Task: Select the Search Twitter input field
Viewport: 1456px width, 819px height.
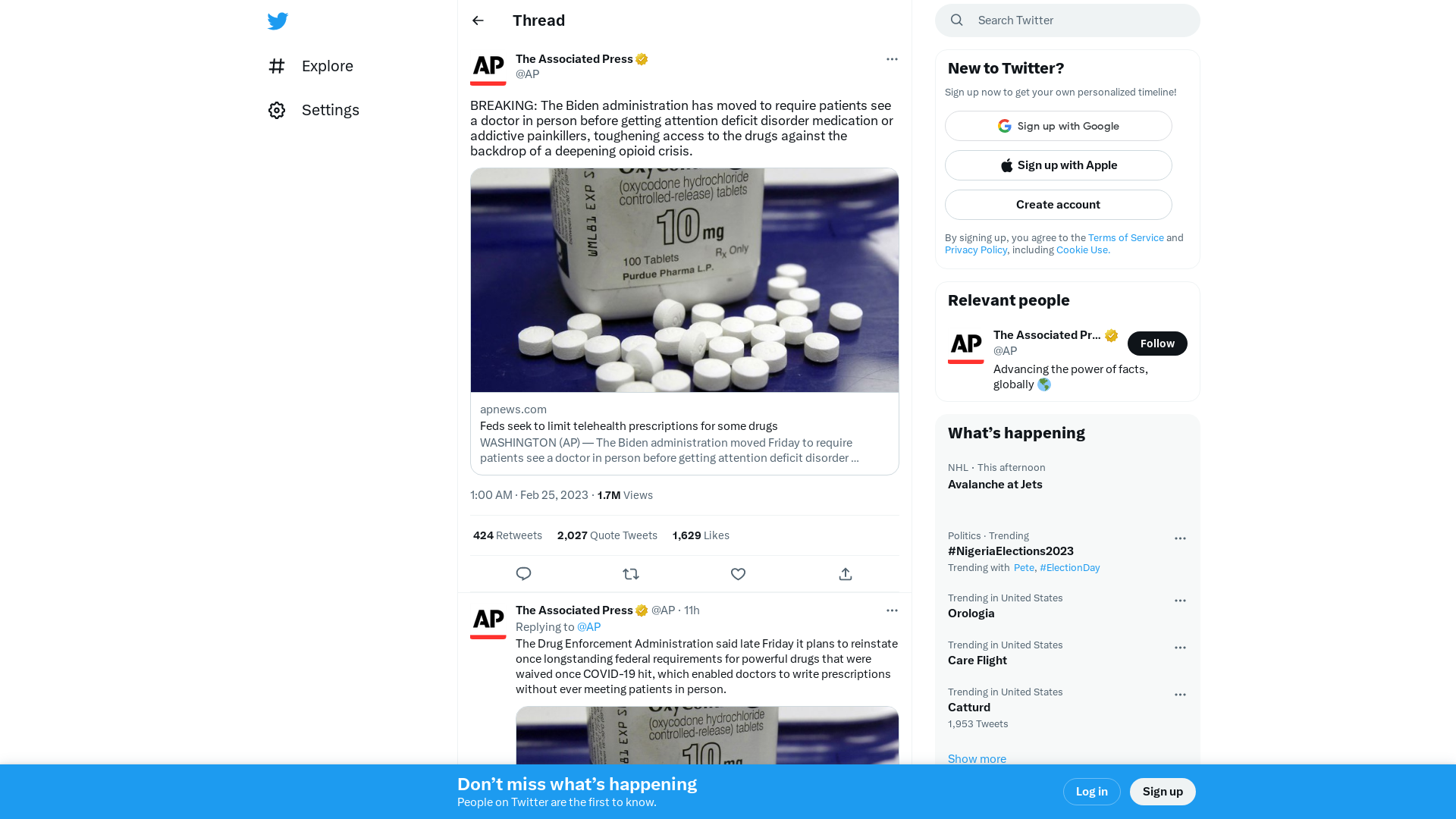Action: [x=1067, y=20]
